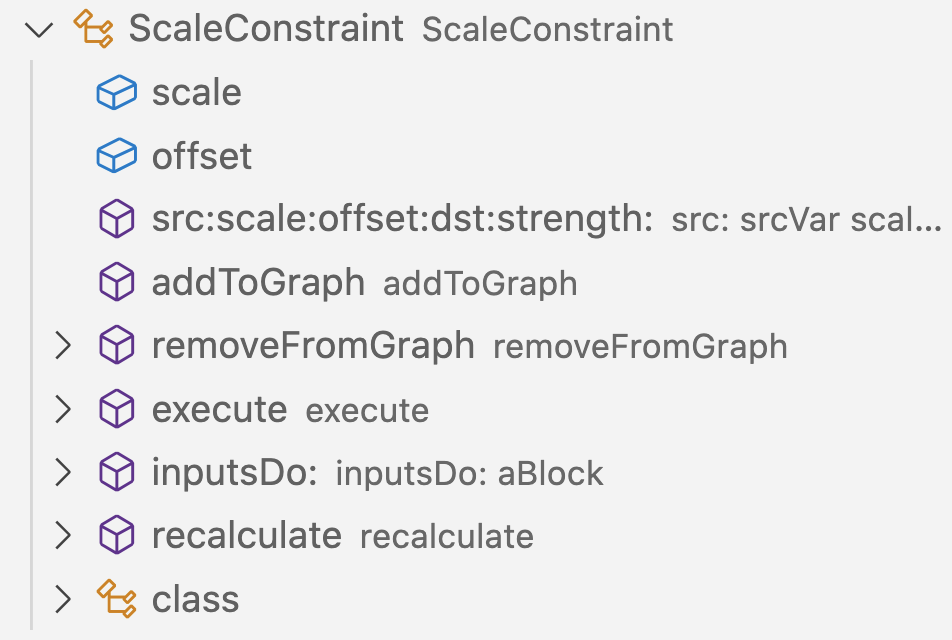Click the blue scale field icon
The width and height of the screenshot is (952, 640).
click(x=117, y=92)
